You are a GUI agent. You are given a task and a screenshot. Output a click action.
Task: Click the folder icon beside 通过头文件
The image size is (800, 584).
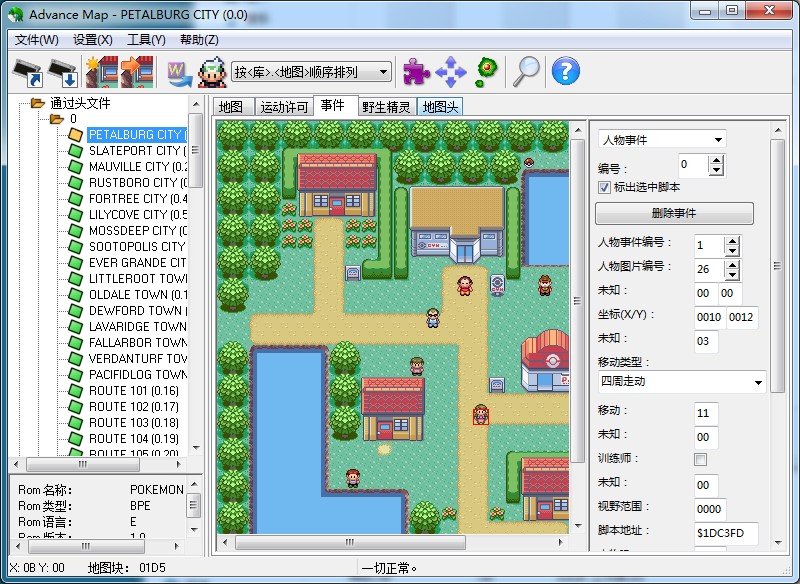click(x=38, y=104)
